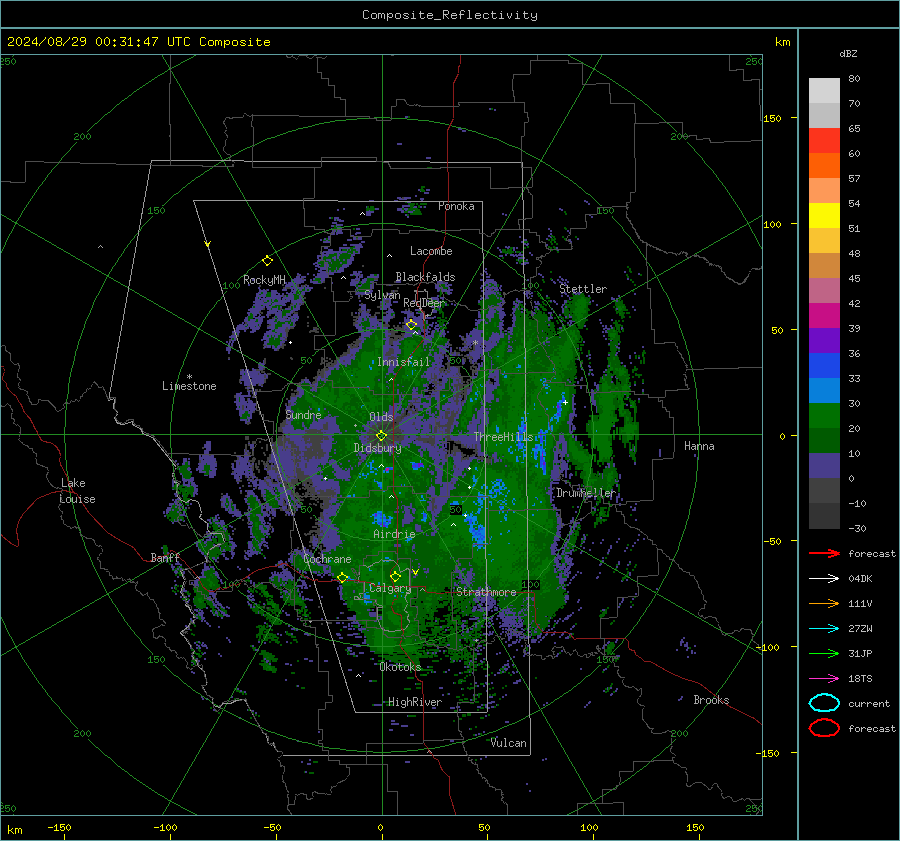
Task: Click the Lake Louise label
Action: pyautogui.click(x=77, y=491)
